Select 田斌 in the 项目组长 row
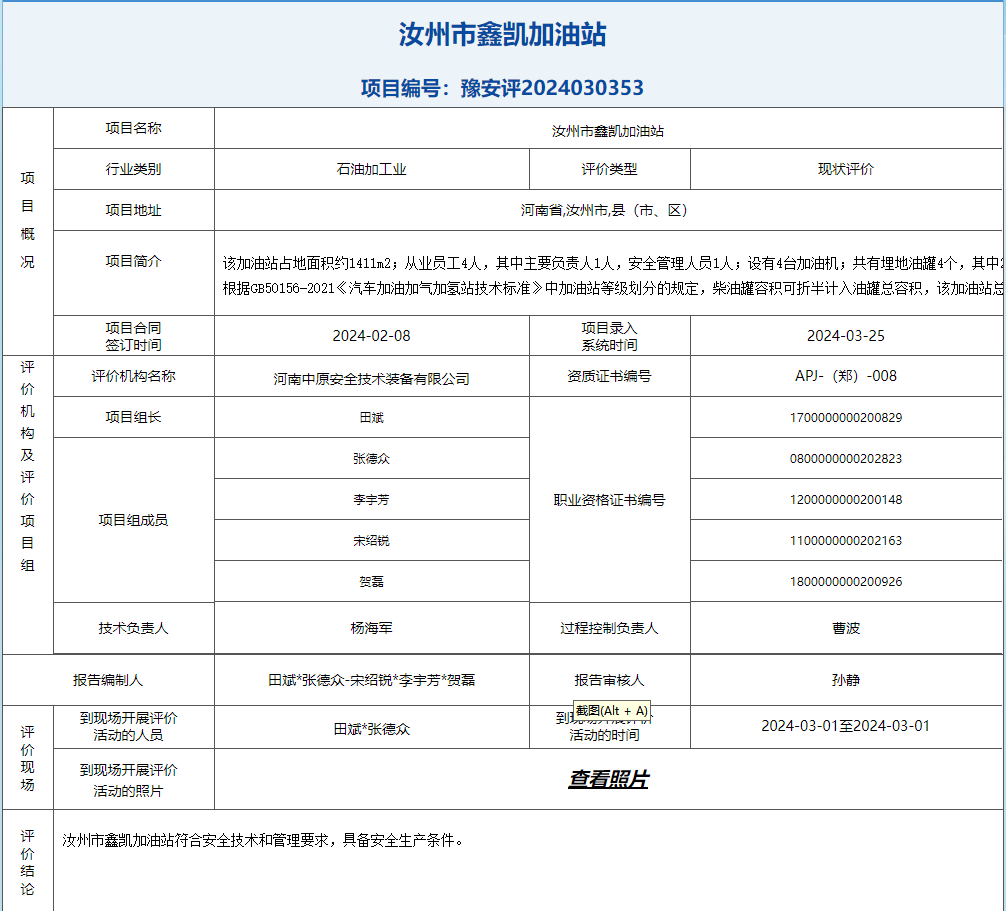The image size is (1006, 911). pos(371,418)
